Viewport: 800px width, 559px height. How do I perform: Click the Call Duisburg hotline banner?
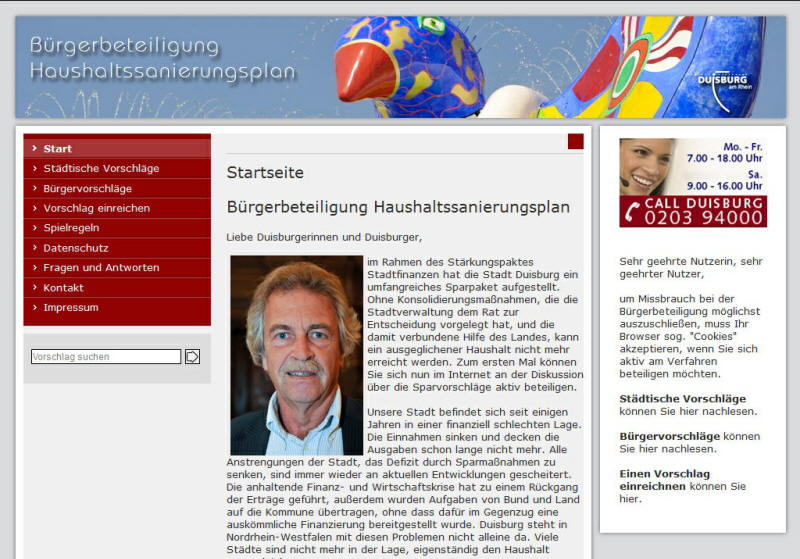693,183
